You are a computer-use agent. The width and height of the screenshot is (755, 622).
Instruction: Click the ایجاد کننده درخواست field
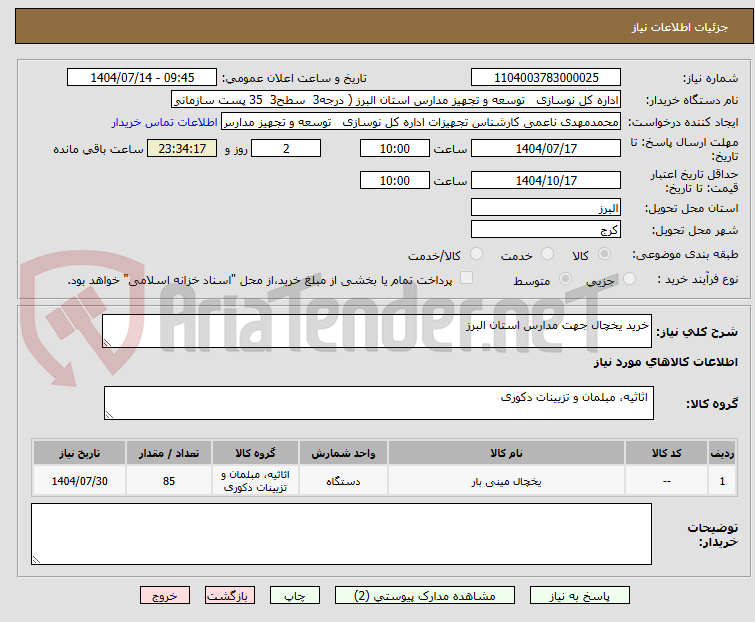421,122
